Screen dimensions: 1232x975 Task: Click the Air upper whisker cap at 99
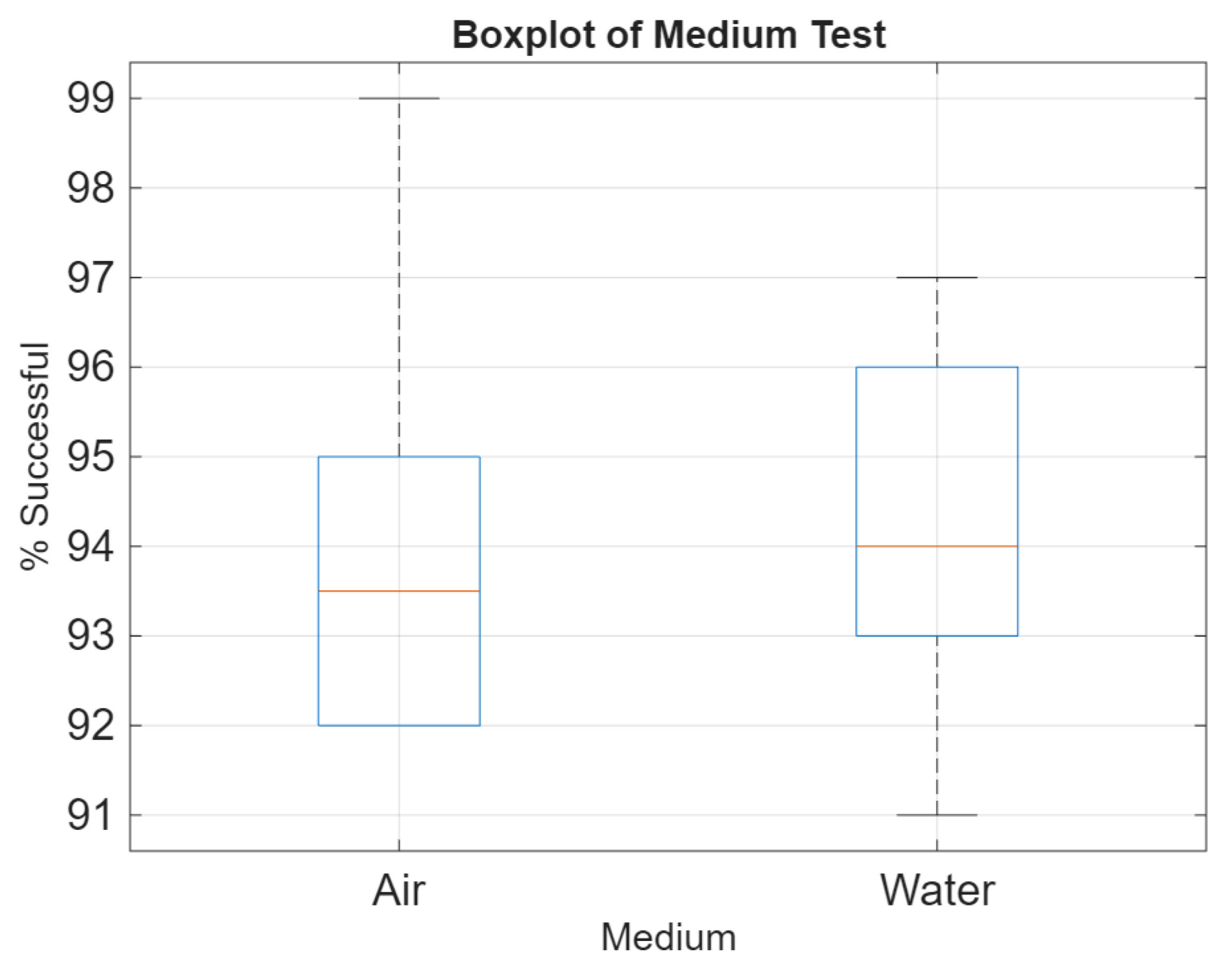tap(398, 98)
